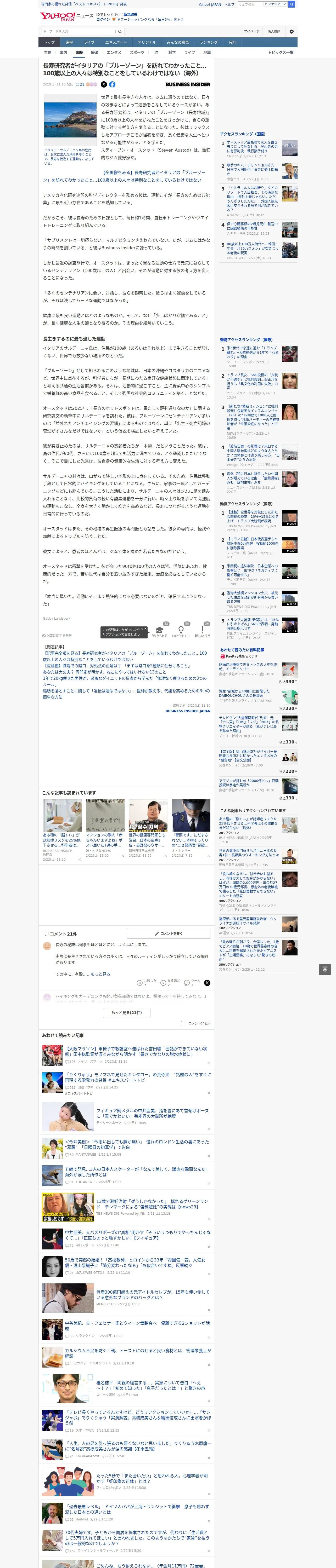Open the オリジナル tab
The width and height of the screenshot is (336, 1568).
tap(147, 43)
